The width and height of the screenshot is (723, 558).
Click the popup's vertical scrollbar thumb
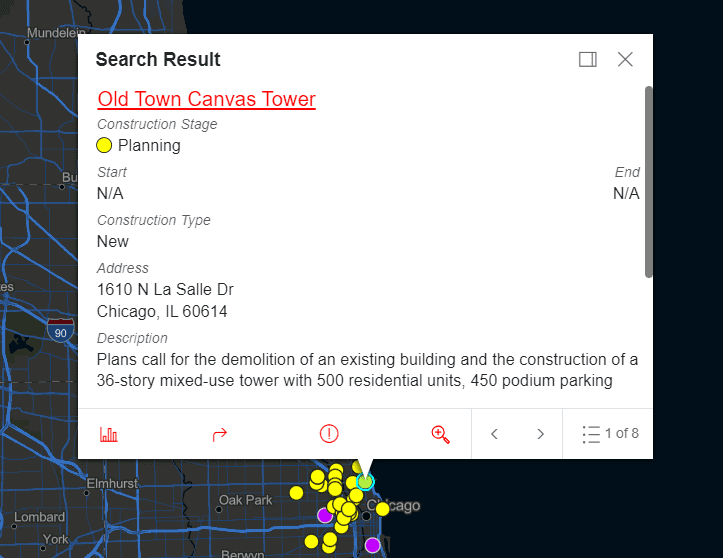pos(649,180)
